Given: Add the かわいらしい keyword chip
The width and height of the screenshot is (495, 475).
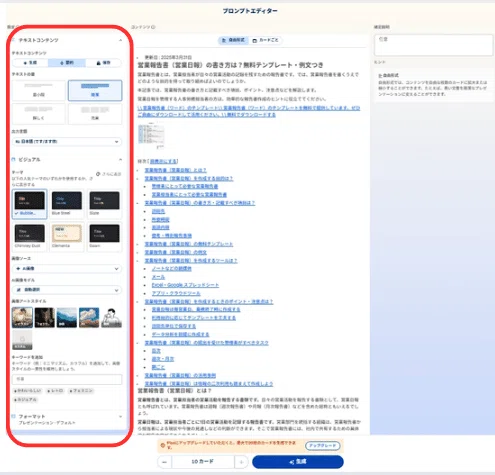Looking at the screenshot, I should click(28, 391).
